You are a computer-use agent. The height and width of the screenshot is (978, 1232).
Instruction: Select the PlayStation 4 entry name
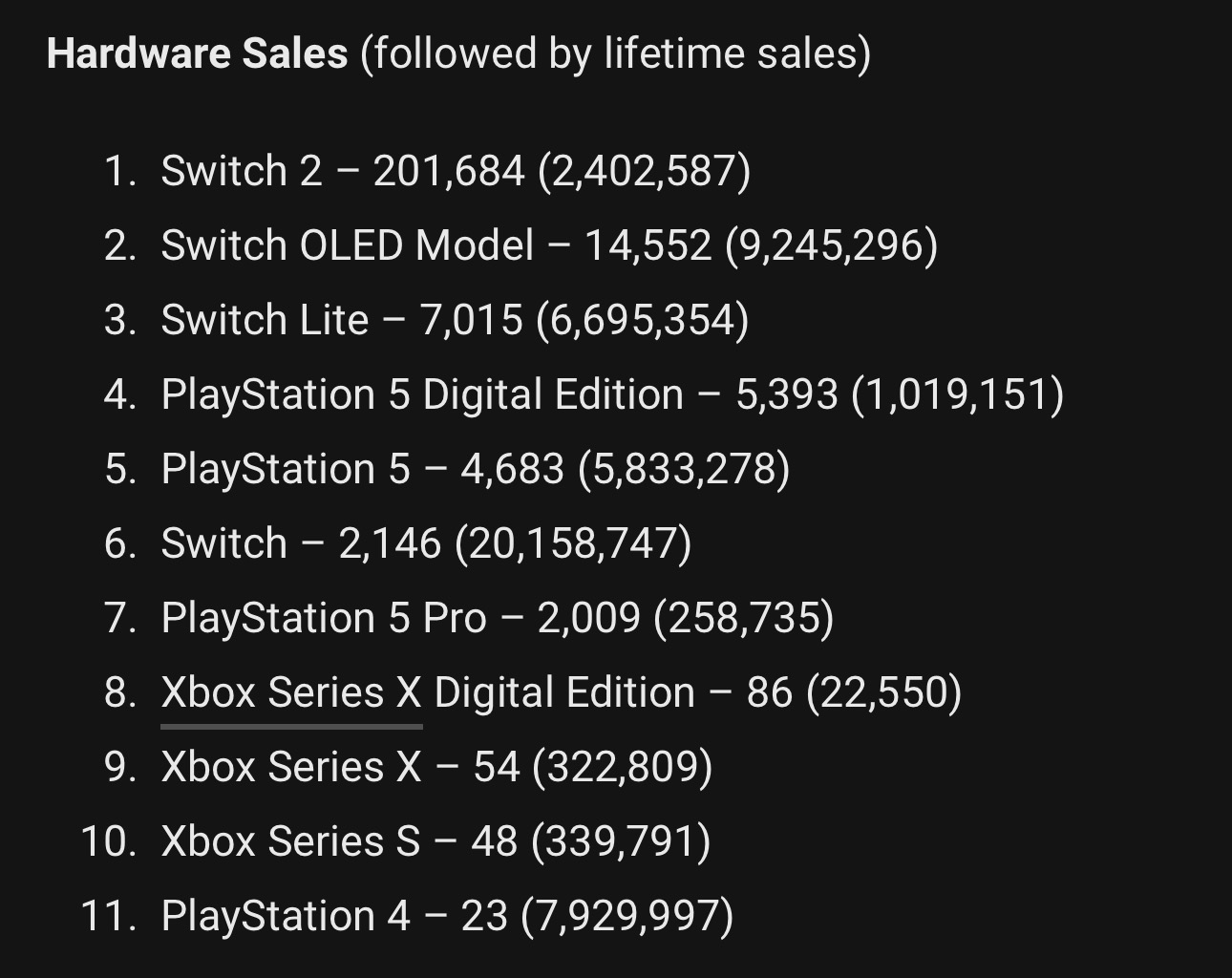(286, 917)
